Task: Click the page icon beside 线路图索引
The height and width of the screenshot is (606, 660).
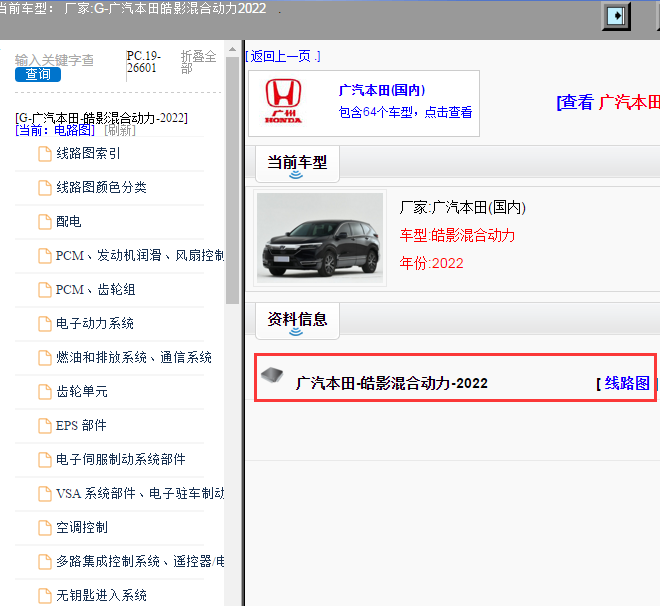Action: point(45,154)
